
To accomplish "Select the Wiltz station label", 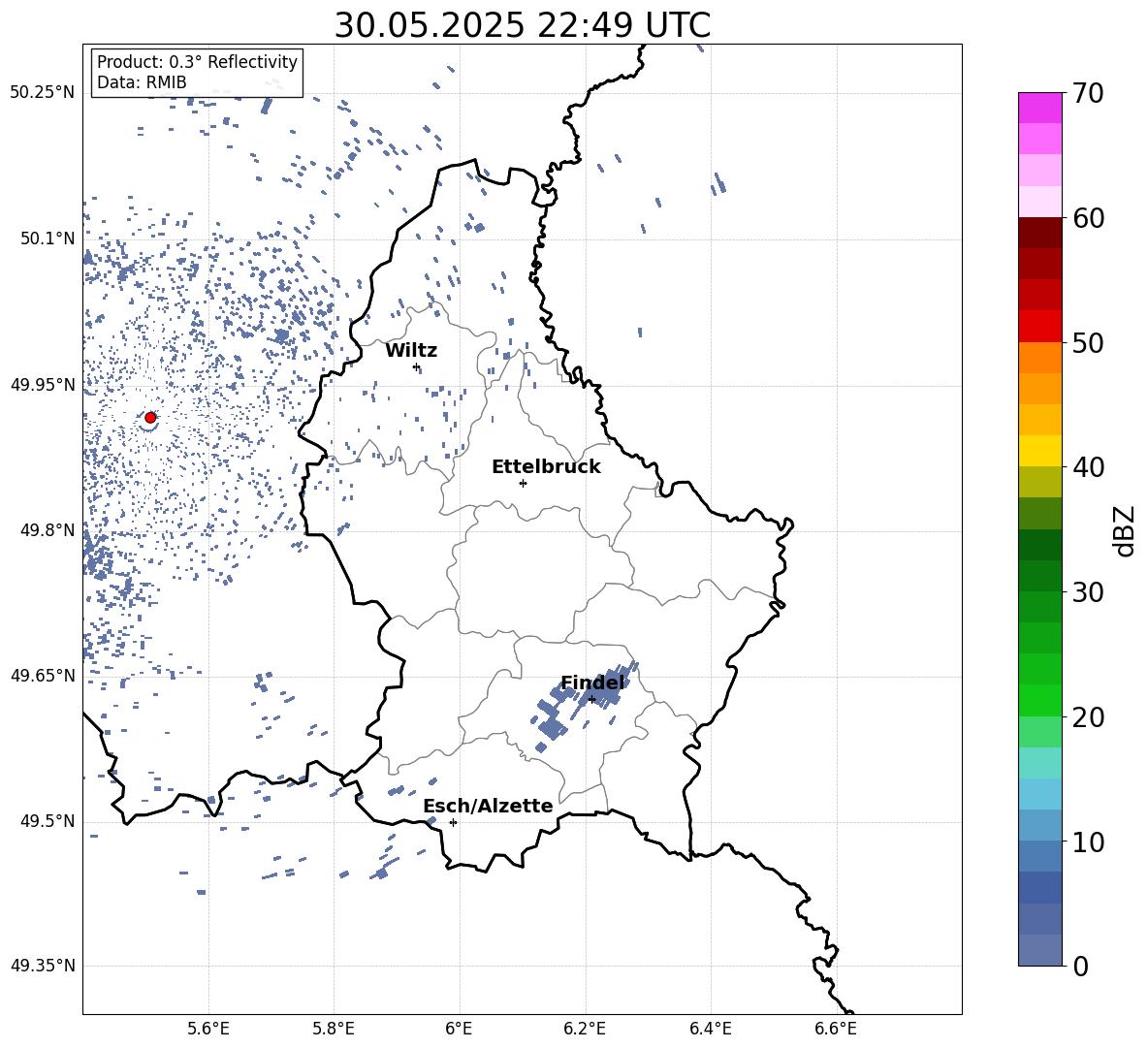I will pyautogui.click(x=411, y=351).
